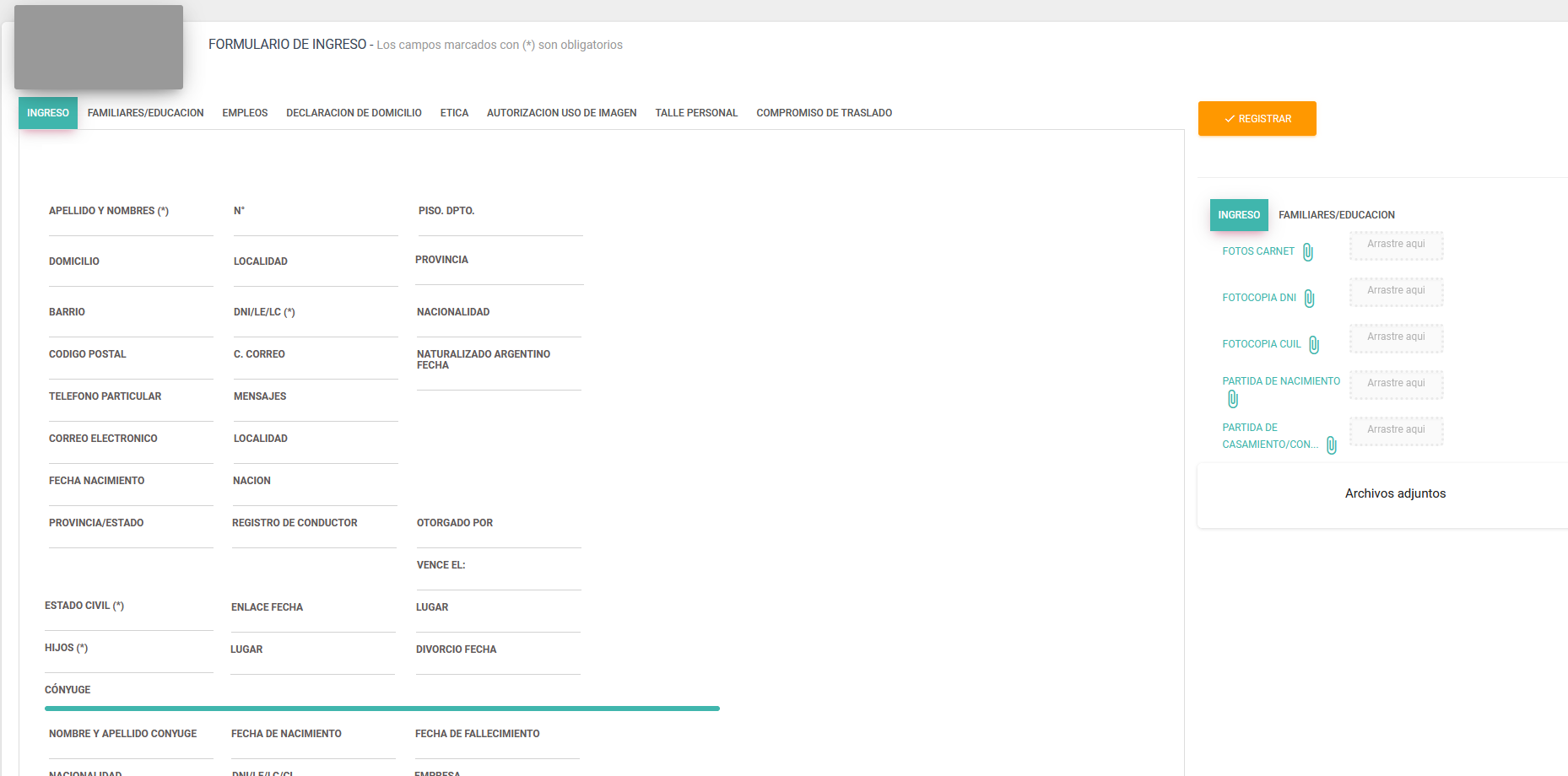
Task: Click the PARTIDA DE NACIMIENTO link
Action: click(x=1281, y=381)
